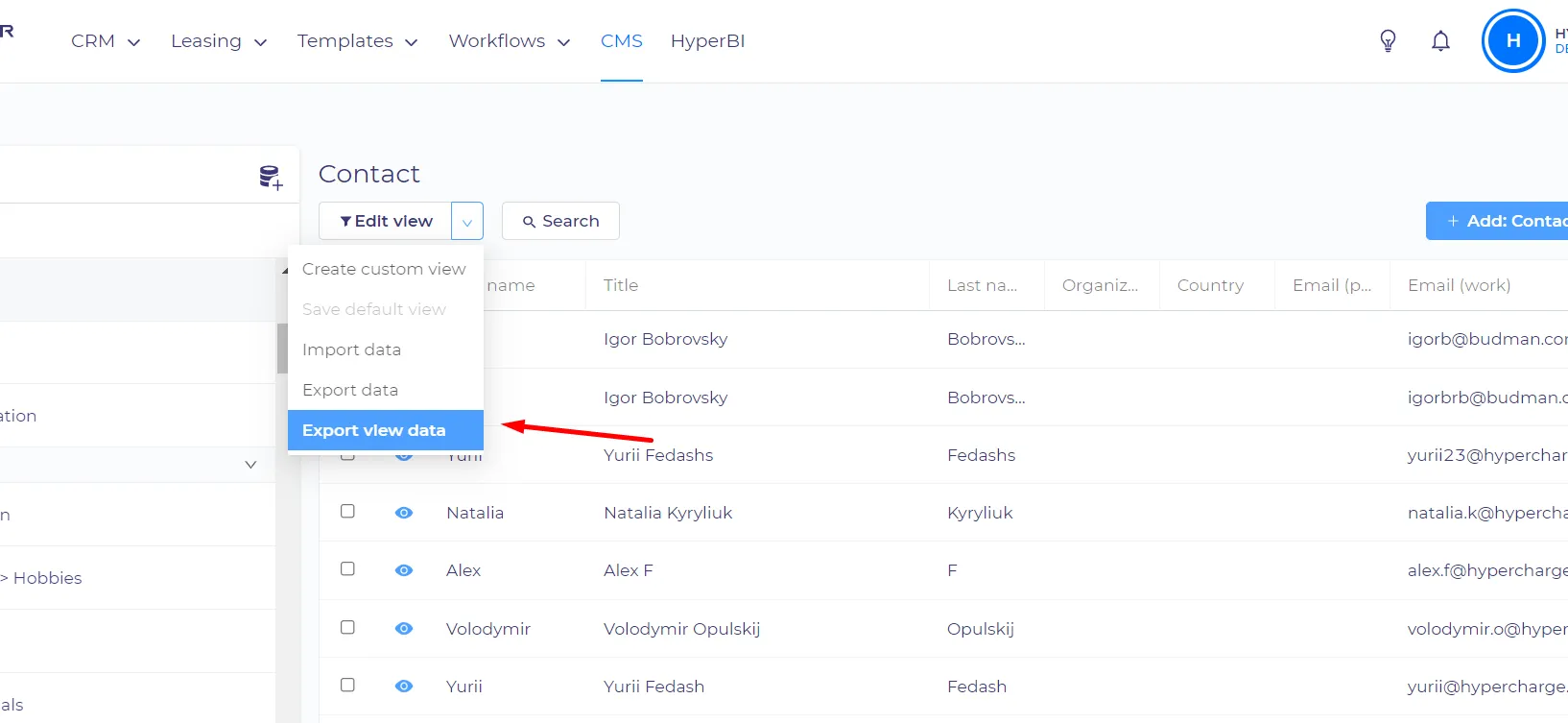Click the eye icon for Alex row
Screen dimensions: 1568x723
click(404, 570)
